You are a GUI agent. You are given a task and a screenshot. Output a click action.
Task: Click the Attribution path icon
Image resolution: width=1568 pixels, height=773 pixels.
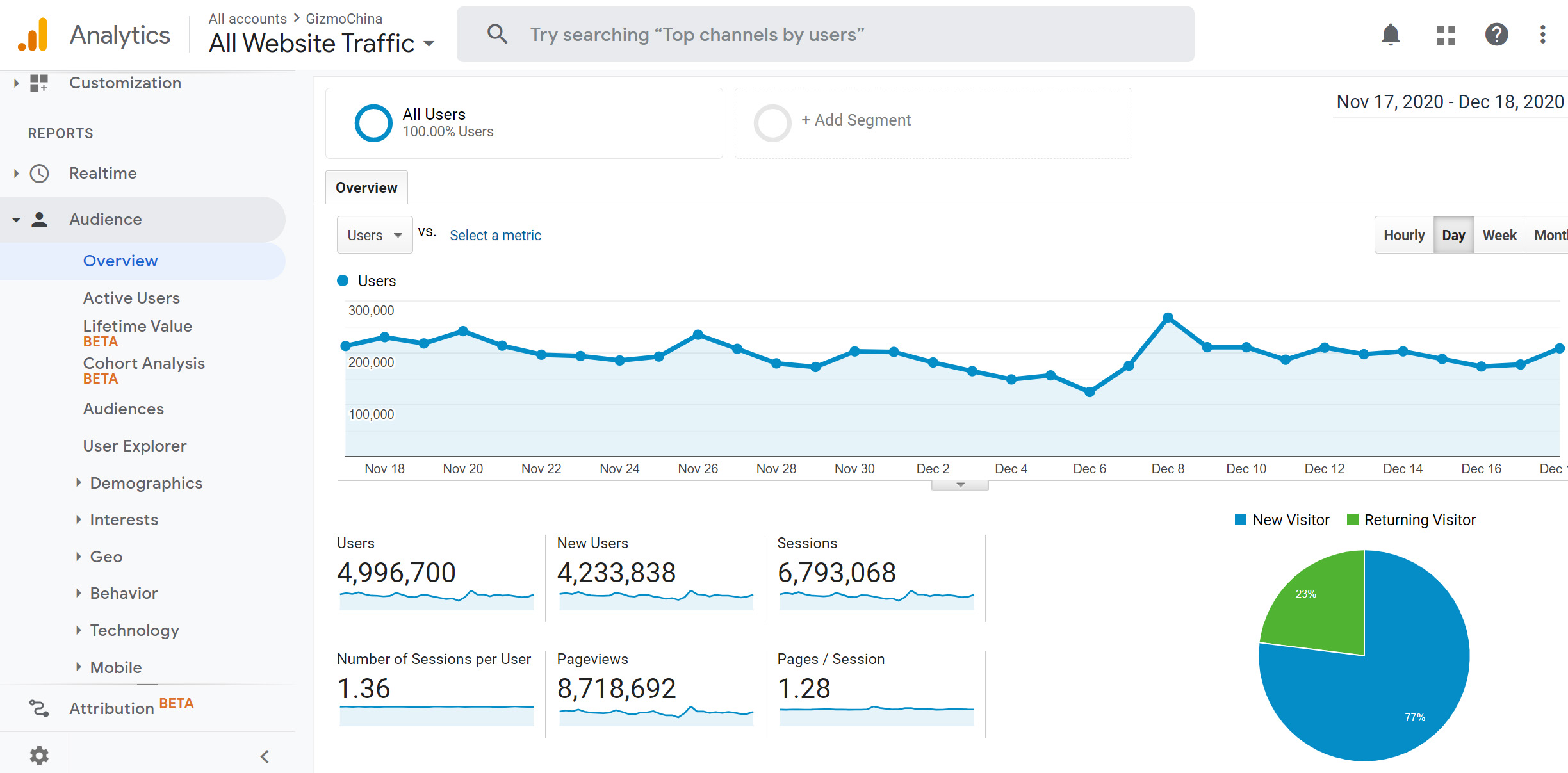(x=39, y=708)
